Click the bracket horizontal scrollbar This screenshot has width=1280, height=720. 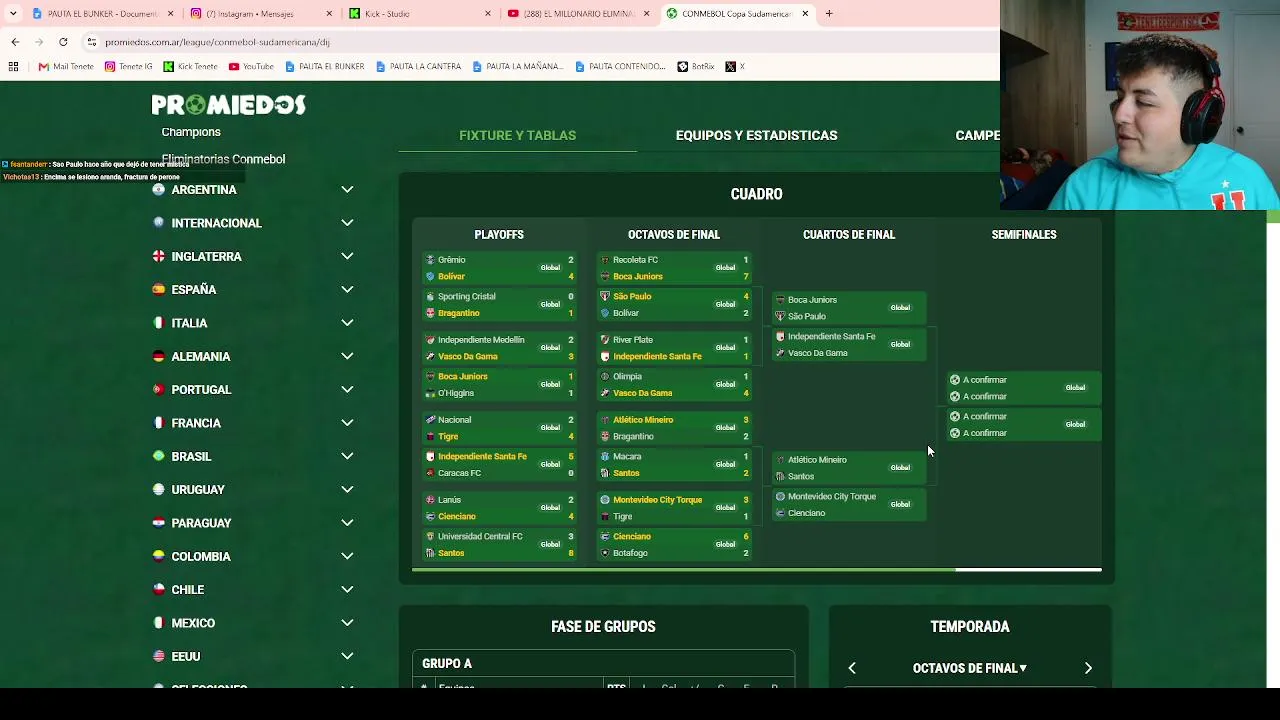pyautogui.click(x=683, y=570)
